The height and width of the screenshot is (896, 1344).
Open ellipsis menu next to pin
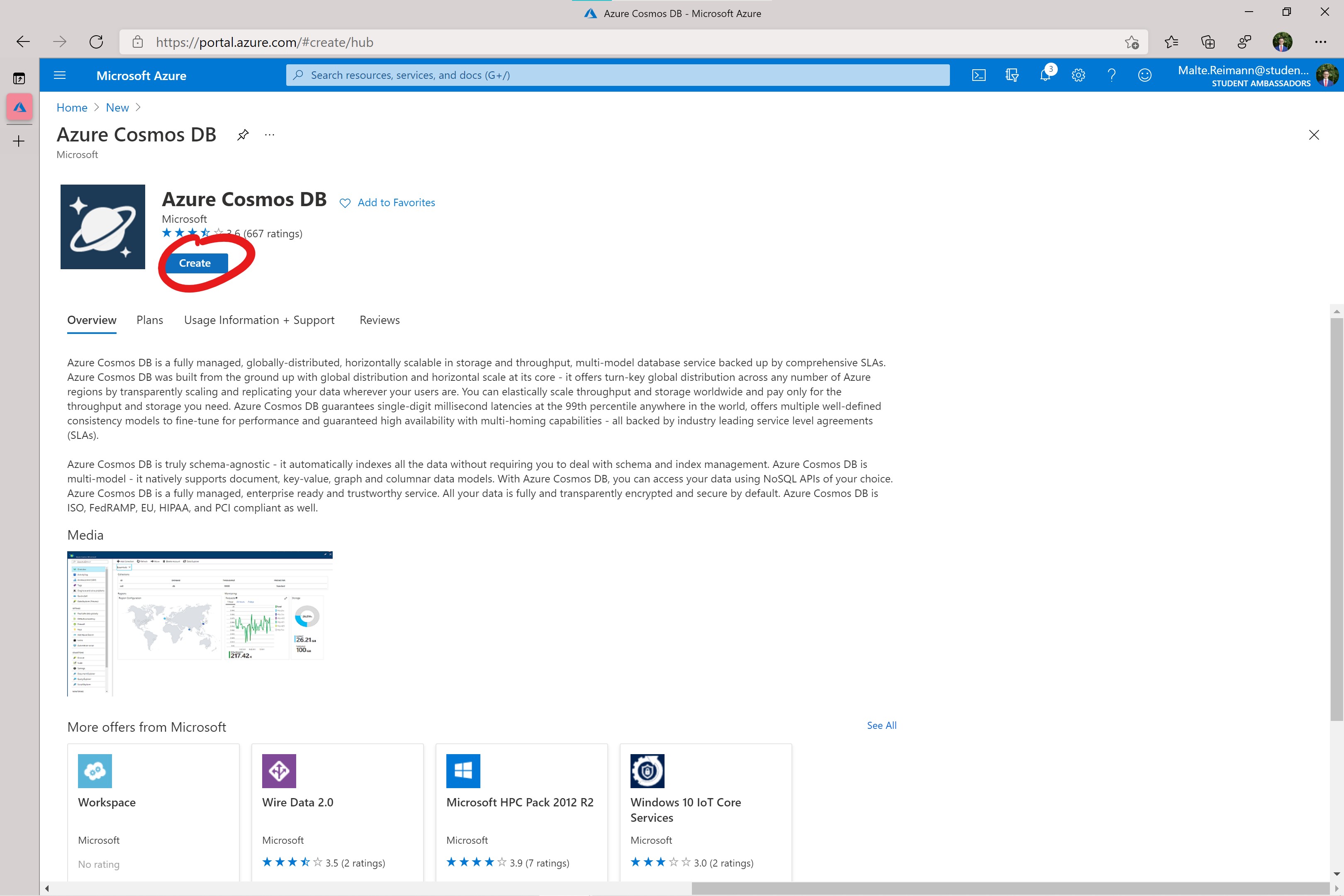point(270,135)
